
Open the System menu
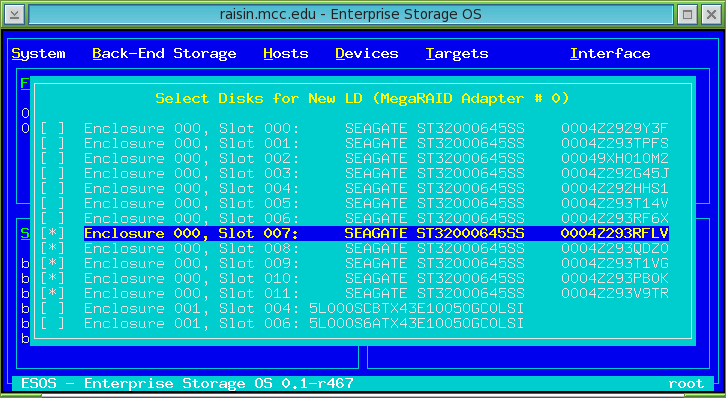(x=38, y=54)
